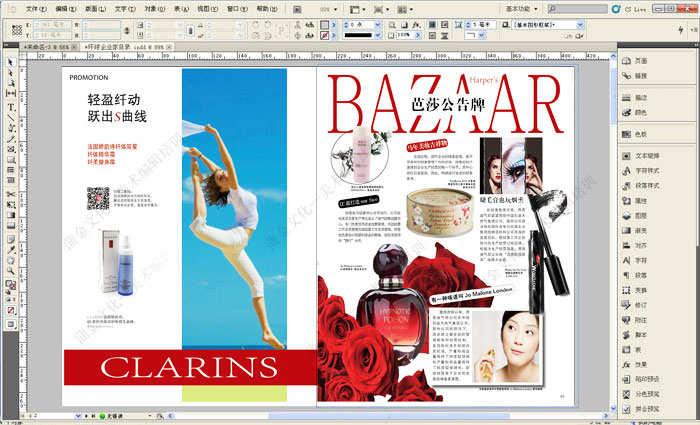Open the 颜色 (Color) panel

pyautogui.click(x=635, y=112)
